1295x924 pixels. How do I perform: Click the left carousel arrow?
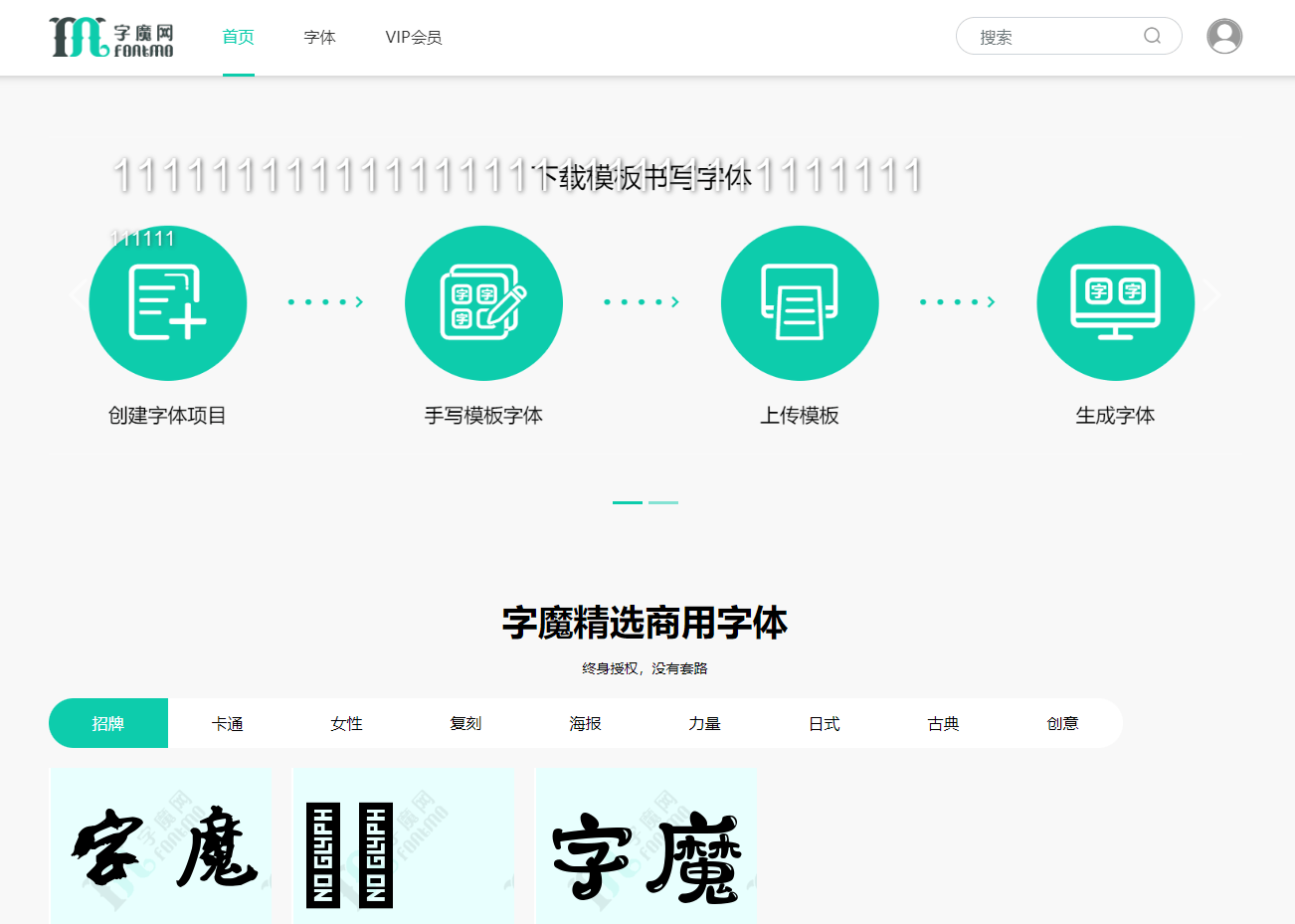click(x=78, y=293)
